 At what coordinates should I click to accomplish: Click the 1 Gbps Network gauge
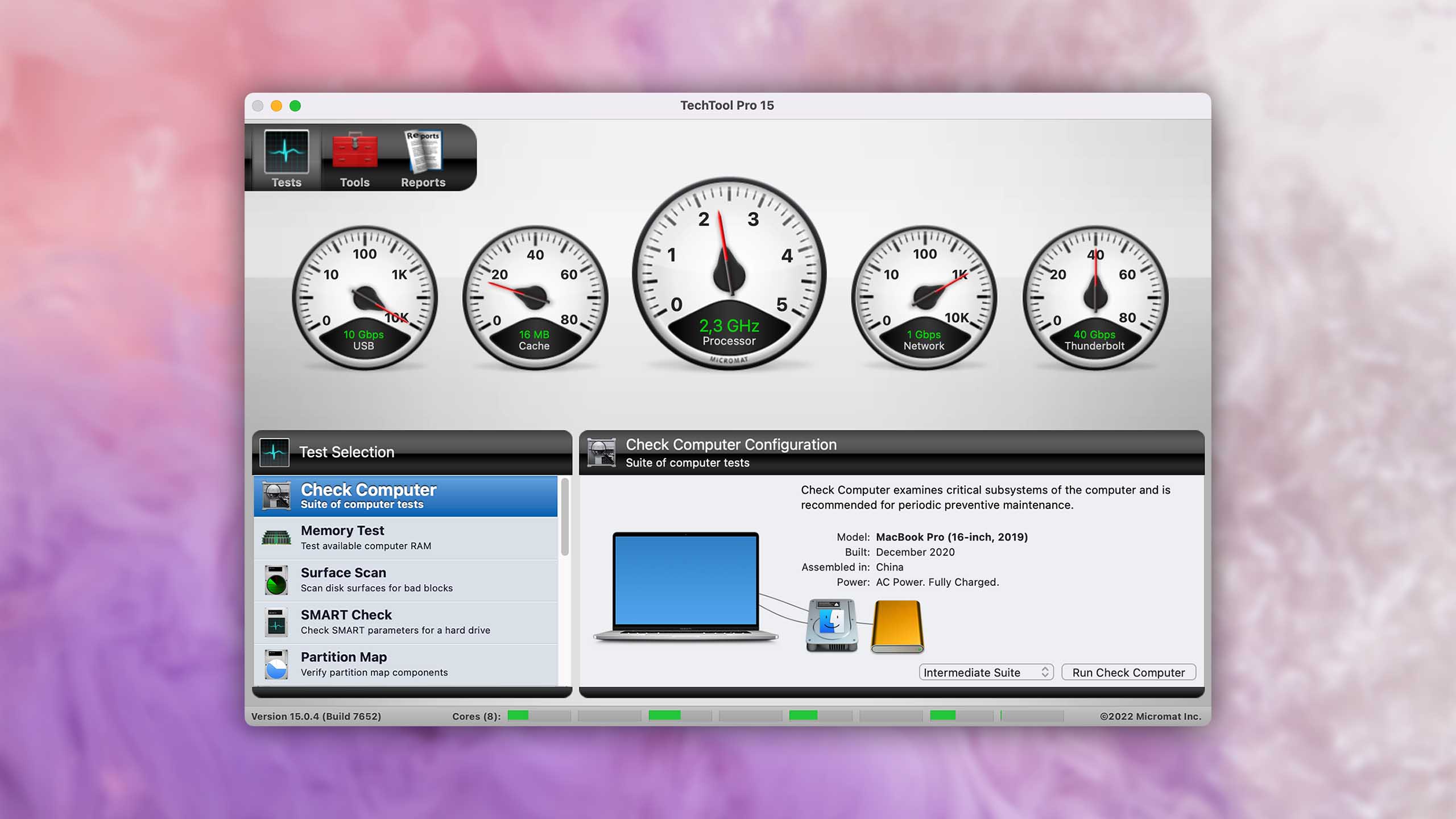pos(924,297)
